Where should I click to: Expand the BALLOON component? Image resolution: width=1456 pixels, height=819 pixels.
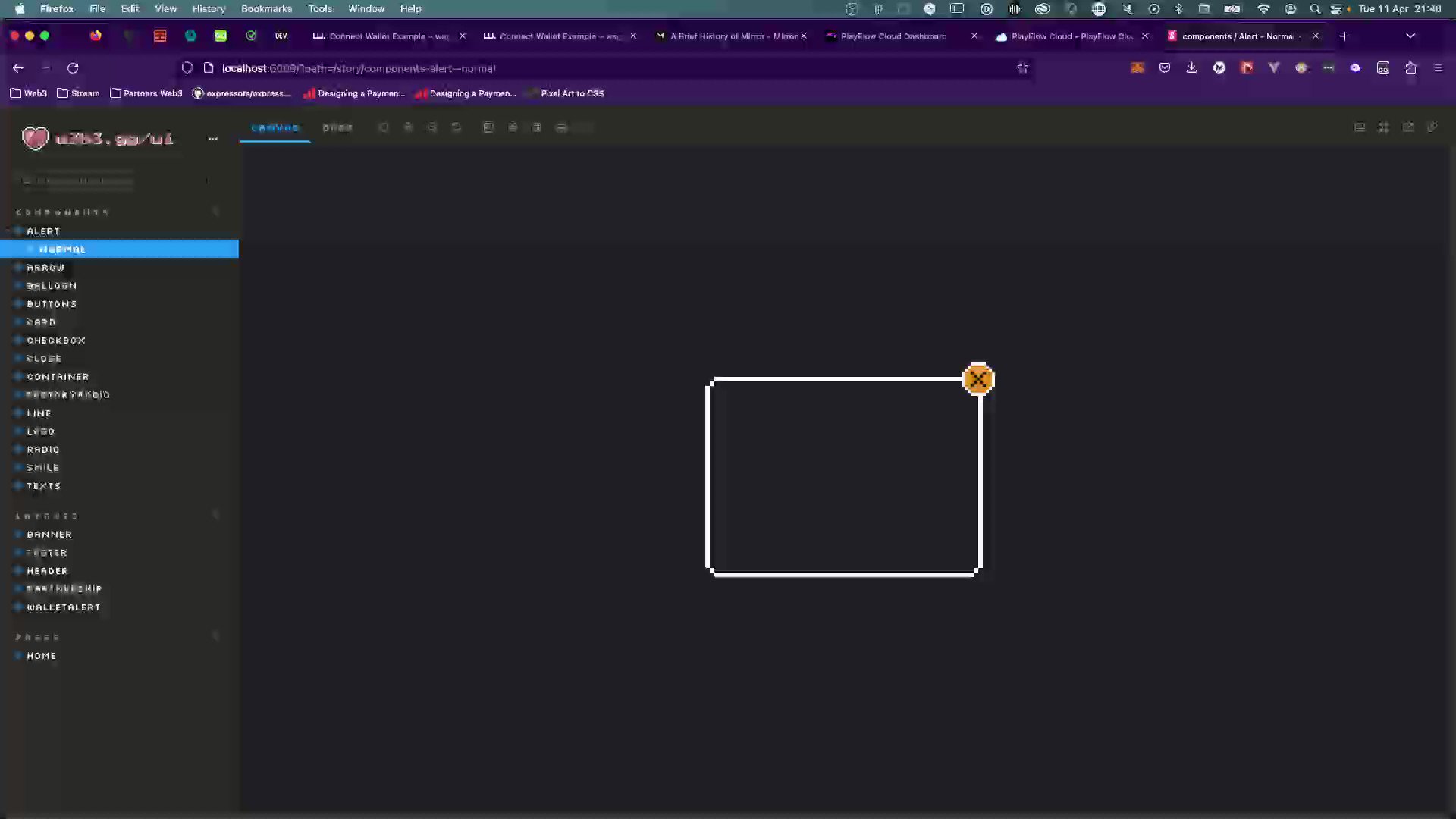(x=52, y=286)
